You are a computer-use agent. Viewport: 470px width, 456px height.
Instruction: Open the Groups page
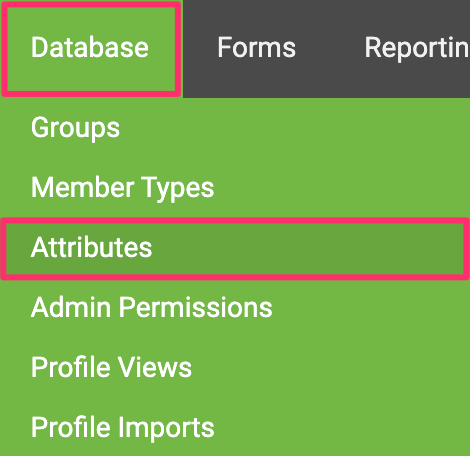click(x=75, y=128)
